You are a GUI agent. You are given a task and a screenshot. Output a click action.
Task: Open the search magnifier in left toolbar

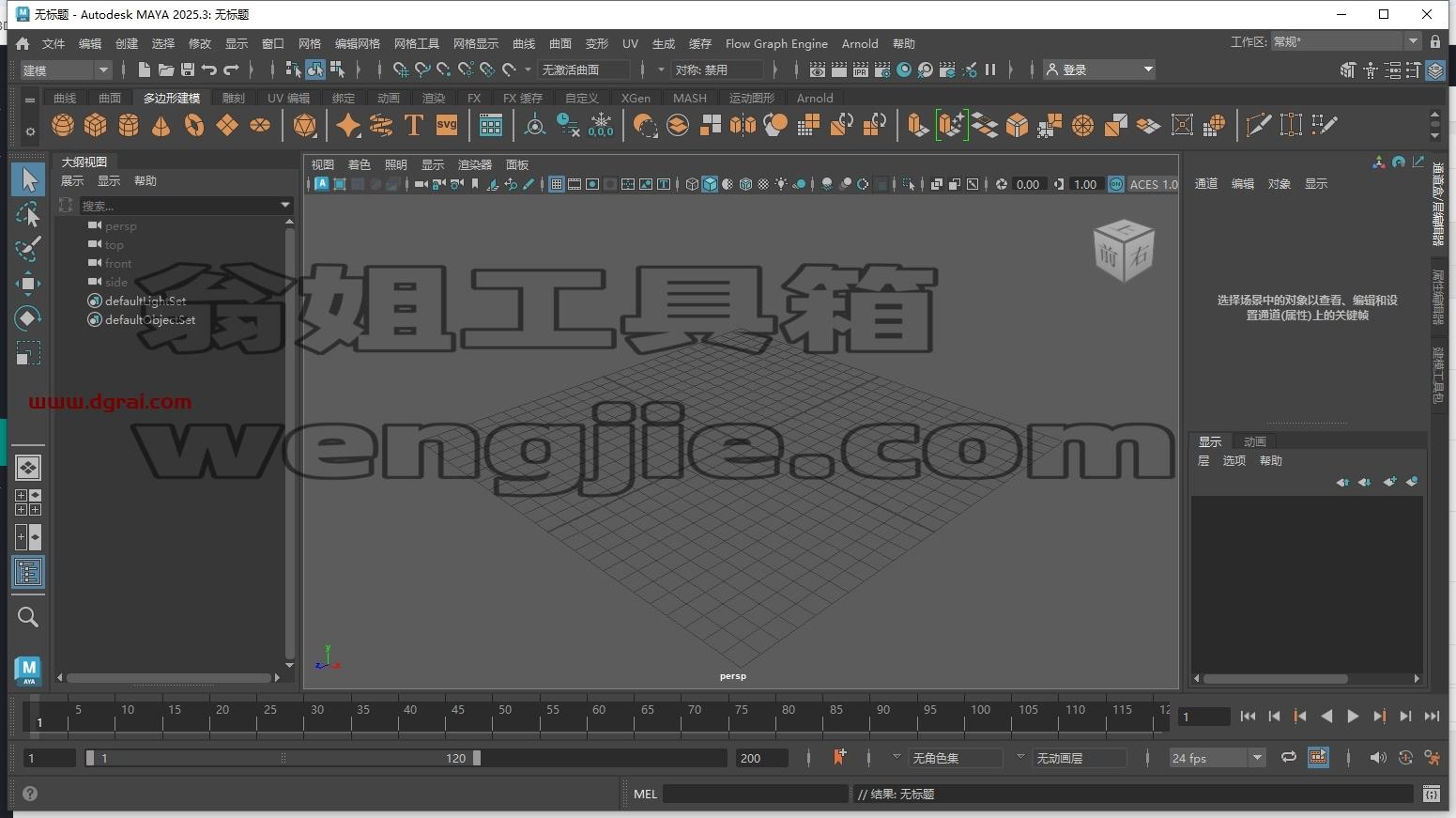pyautogui.click(x=28, y=616)
